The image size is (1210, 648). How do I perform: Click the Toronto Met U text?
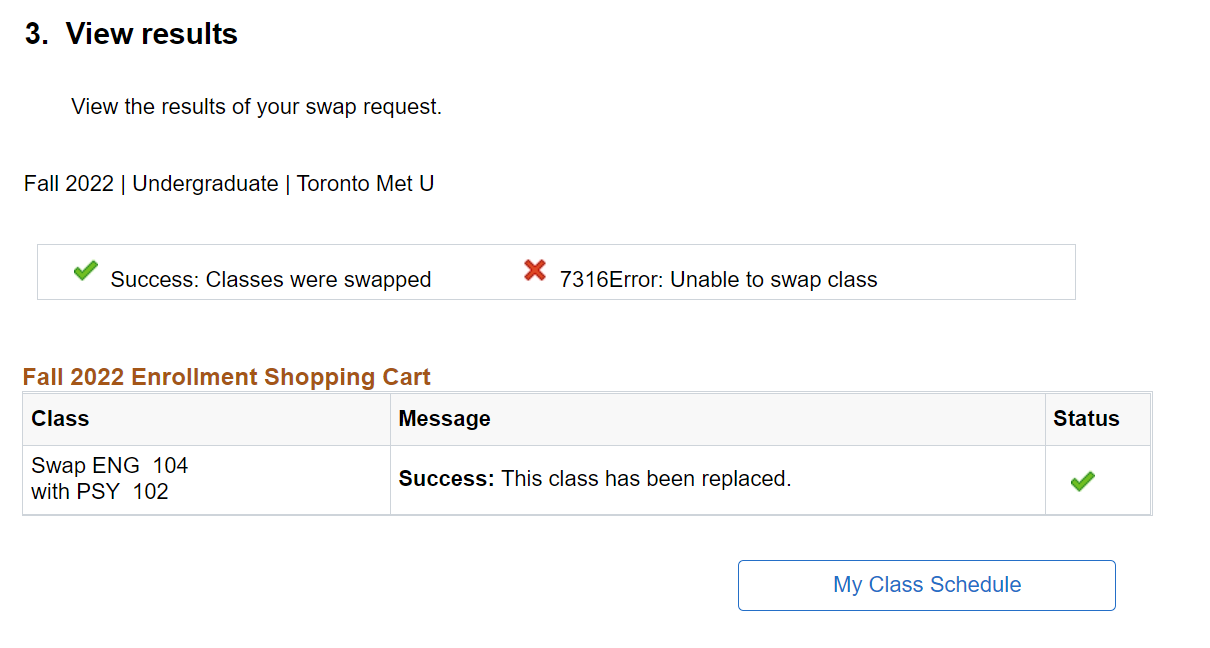[365, 184]
